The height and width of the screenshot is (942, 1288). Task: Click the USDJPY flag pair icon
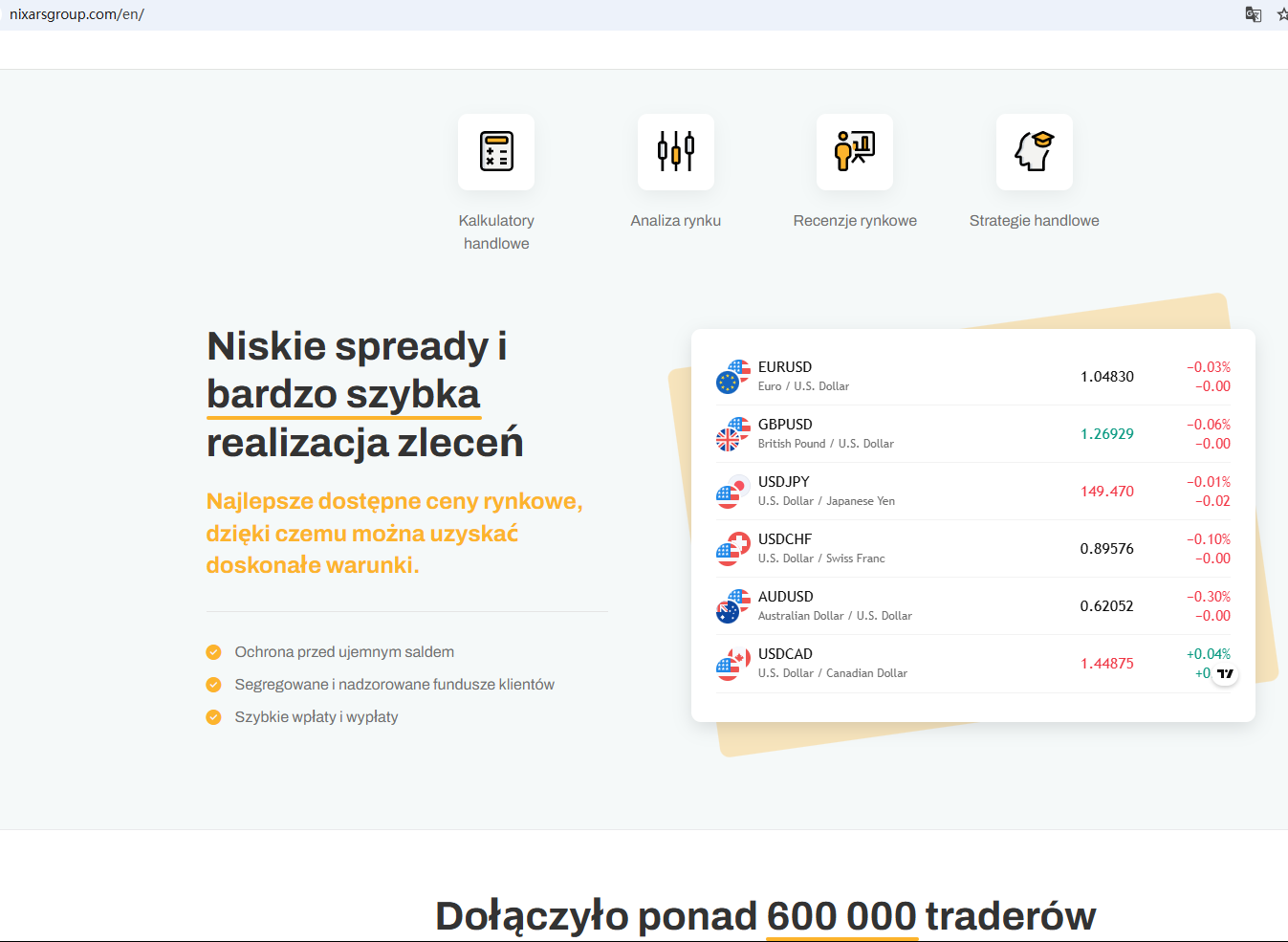coord(733,492)
